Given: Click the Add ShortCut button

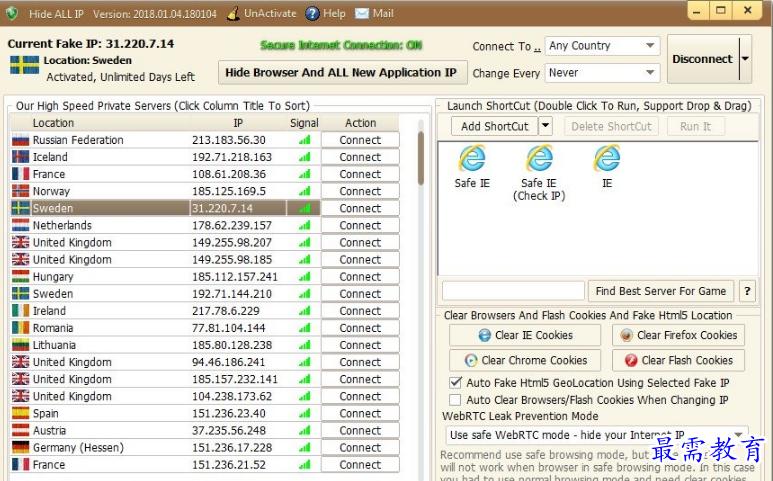Looking at the screenshot, I should [x=494, y=126].
